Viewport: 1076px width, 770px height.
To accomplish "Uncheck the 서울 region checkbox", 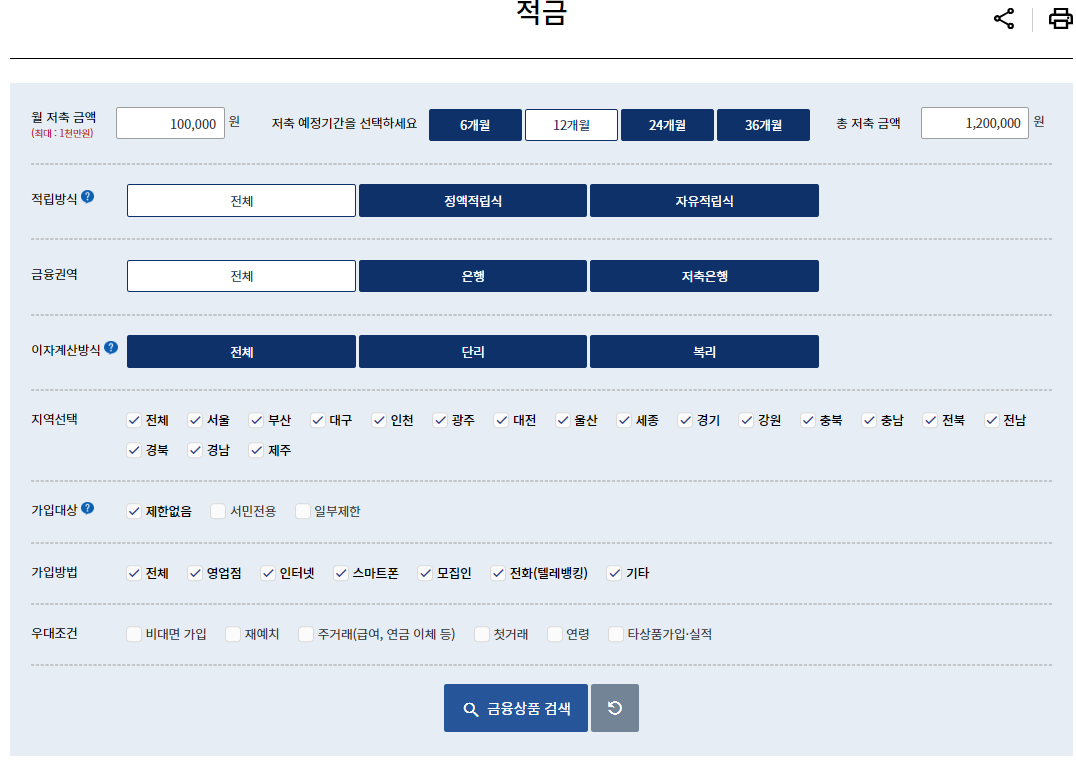I will coord(195,420).
